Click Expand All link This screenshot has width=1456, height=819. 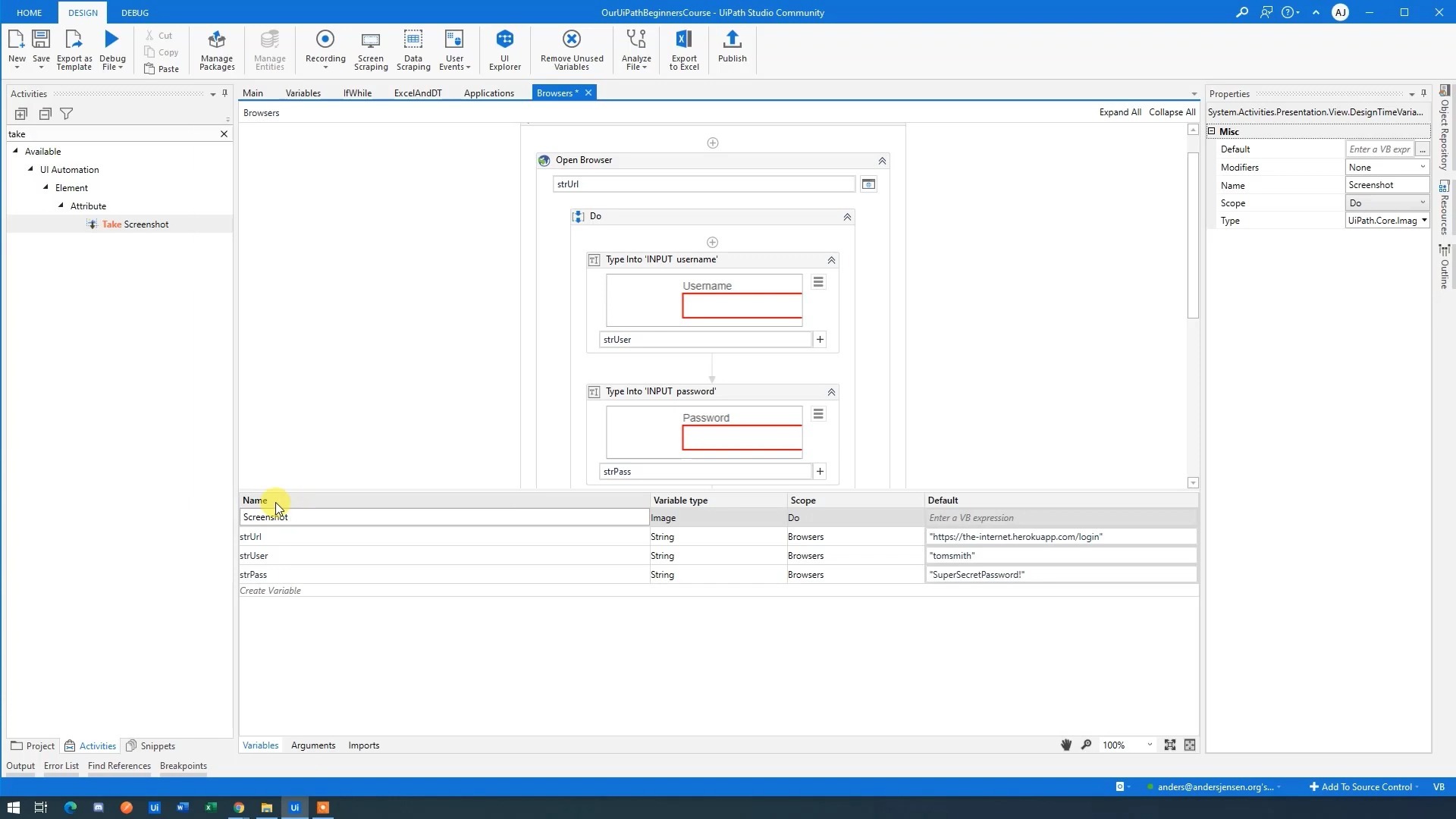point(1120,112)
